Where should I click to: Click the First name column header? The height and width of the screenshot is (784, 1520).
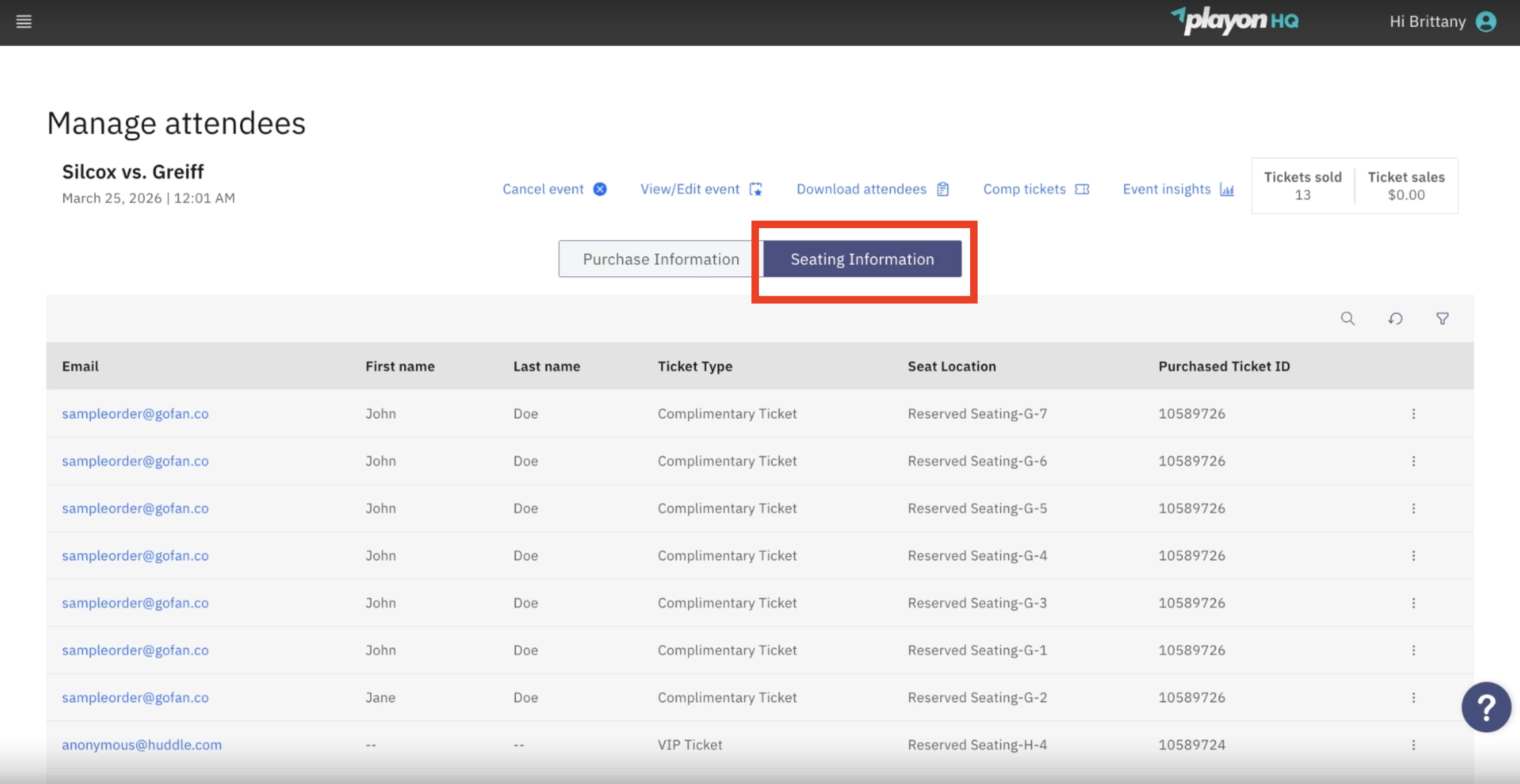pyautogui.click(x=400, y=366)
